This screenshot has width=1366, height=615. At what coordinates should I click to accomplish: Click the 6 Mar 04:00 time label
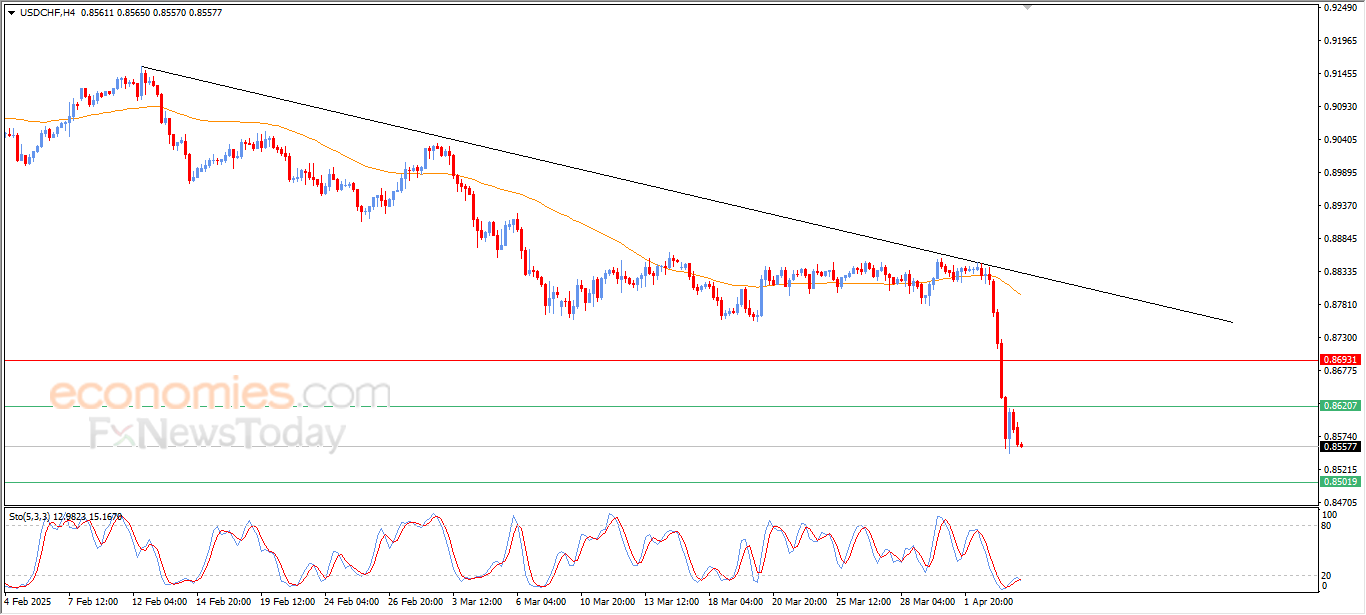540,602
